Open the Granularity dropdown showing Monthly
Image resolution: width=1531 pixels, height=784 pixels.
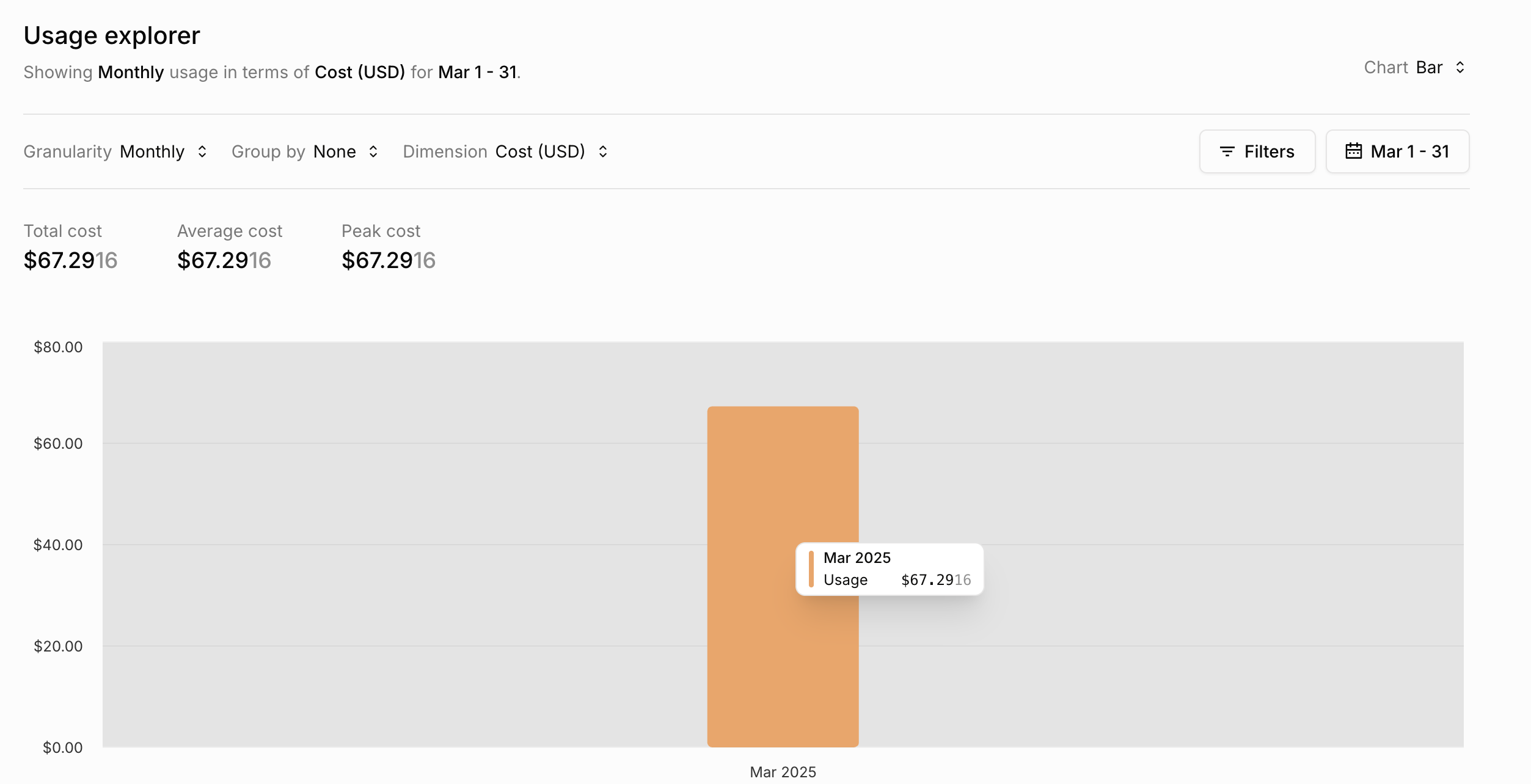coord(152,151)
